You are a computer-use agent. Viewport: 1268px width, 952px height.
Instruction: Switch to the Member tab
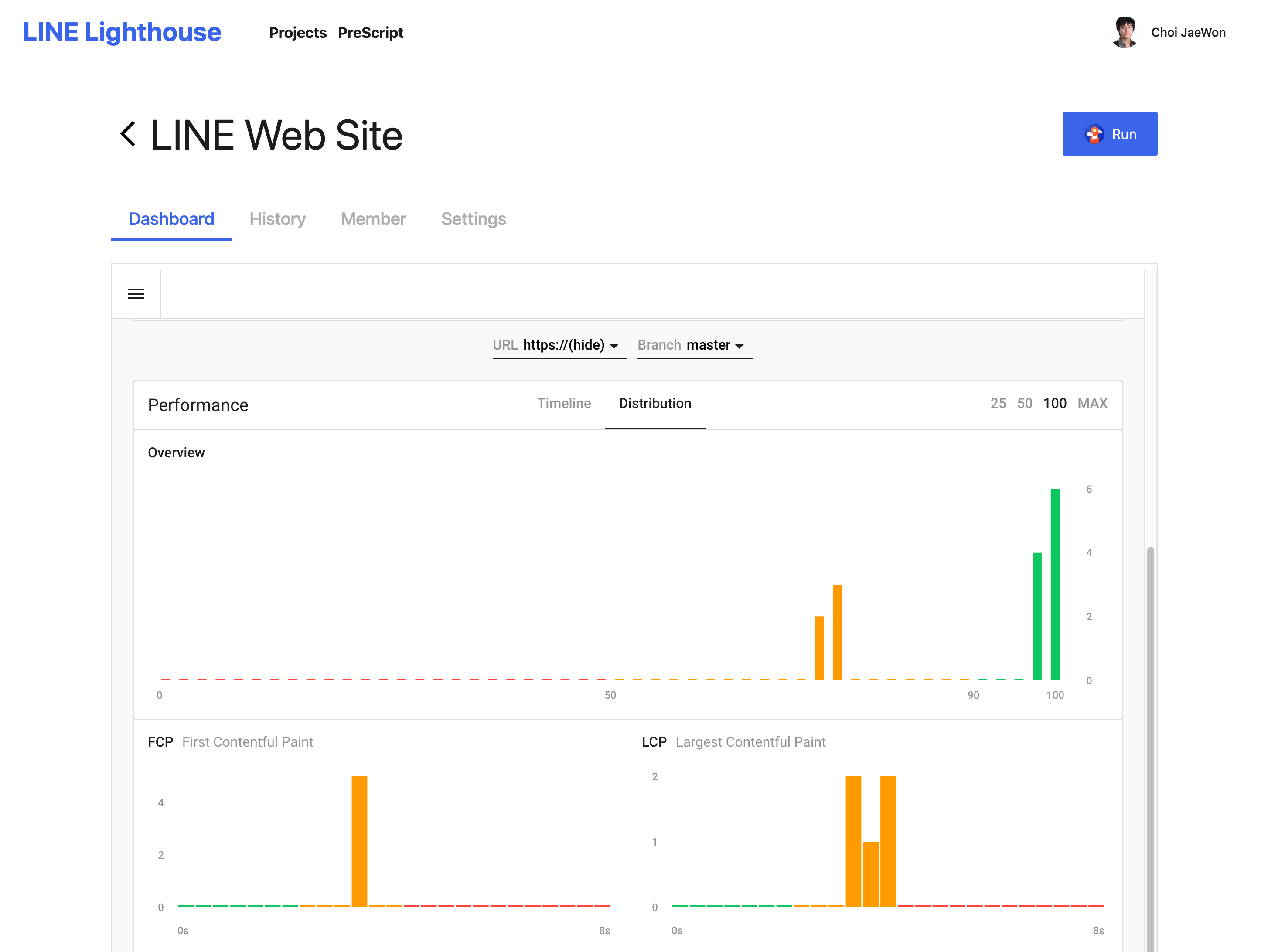pos(373,219)
